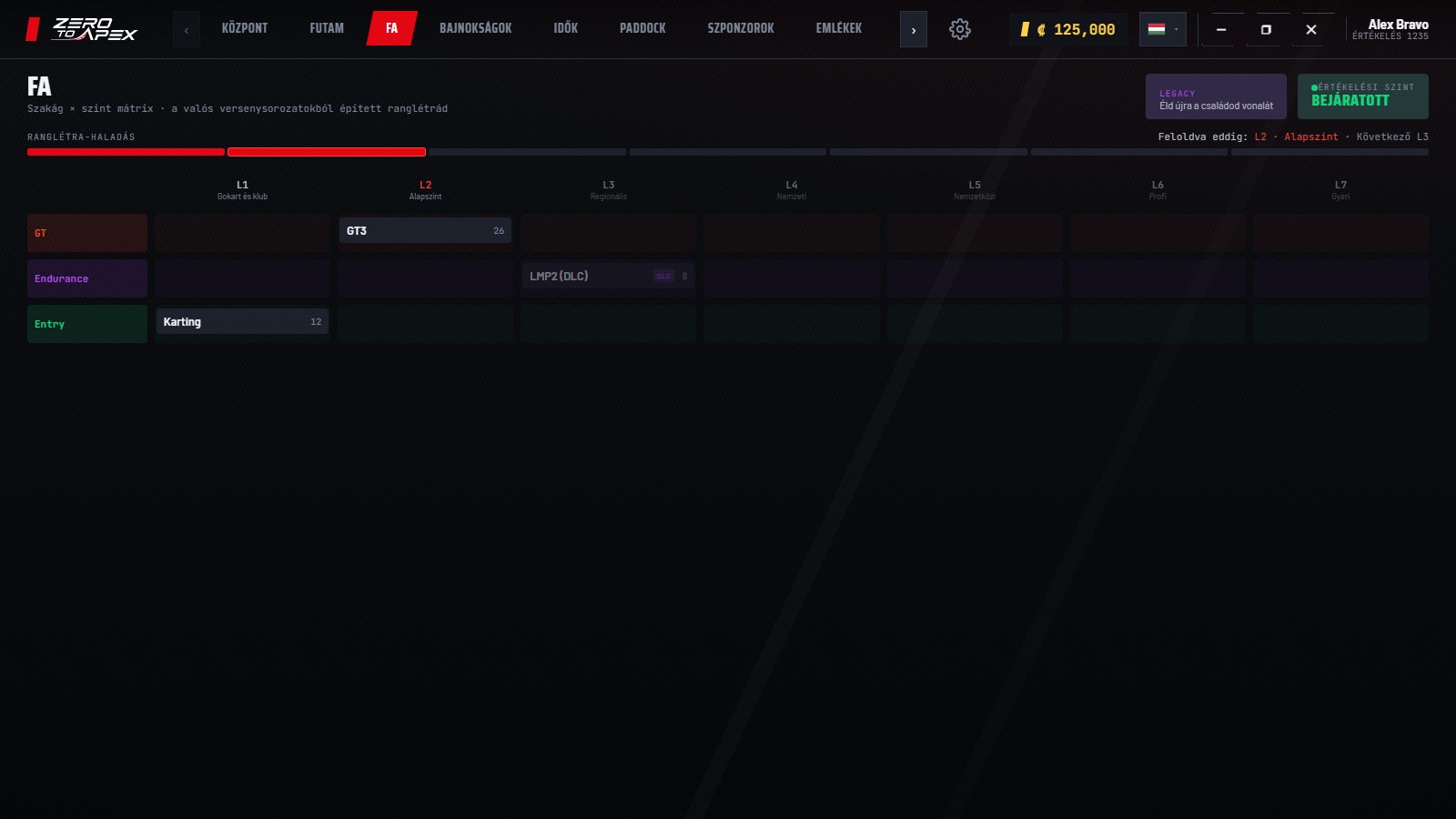Click the L5 Nemzetközi column header
Viewport: 1456px width, 819px height.
pos(975,190)
